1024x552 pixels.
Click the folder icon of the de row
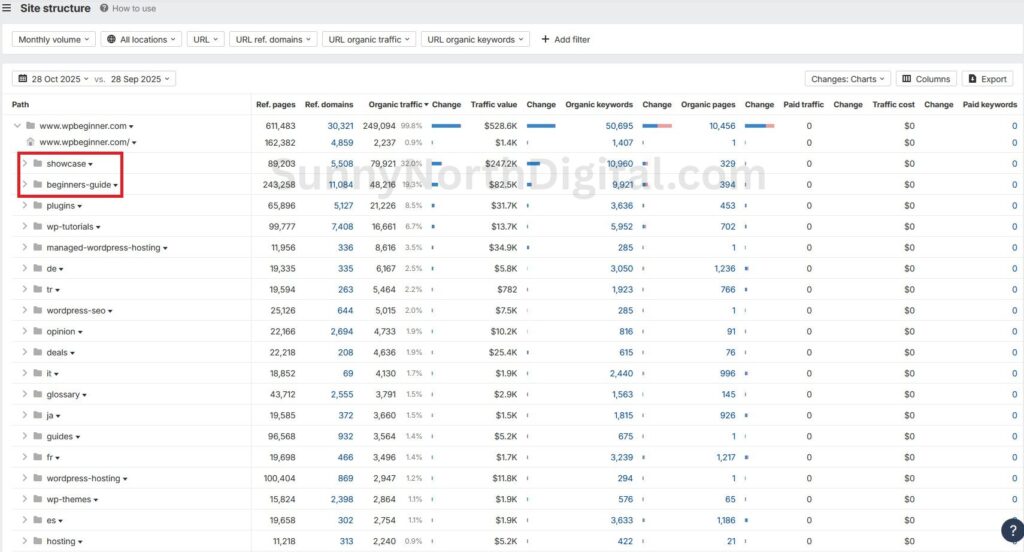(x=38, y=268)
